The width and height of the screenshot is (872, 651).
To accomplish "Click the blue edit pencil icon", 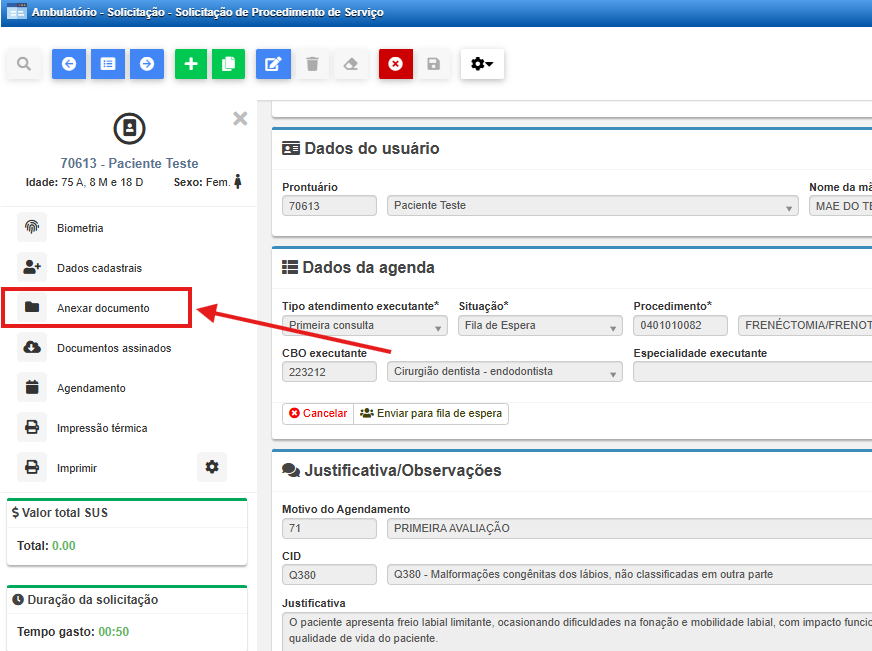I will [x=273, y=64].
